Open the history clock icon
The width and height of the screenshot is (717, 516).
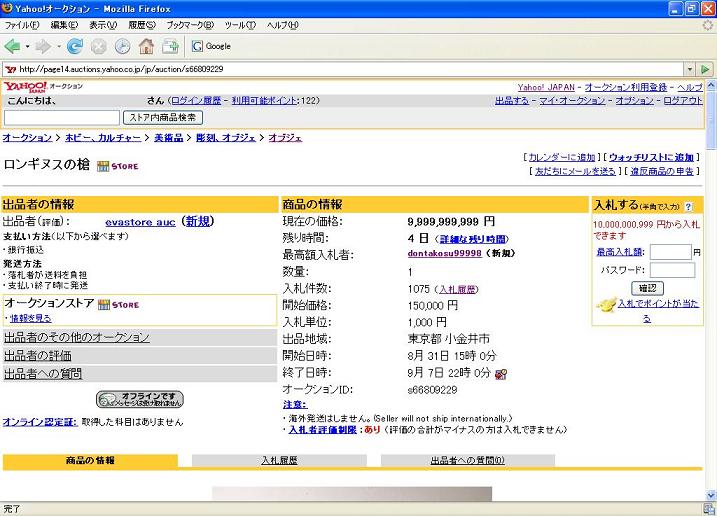coord(122,46)
